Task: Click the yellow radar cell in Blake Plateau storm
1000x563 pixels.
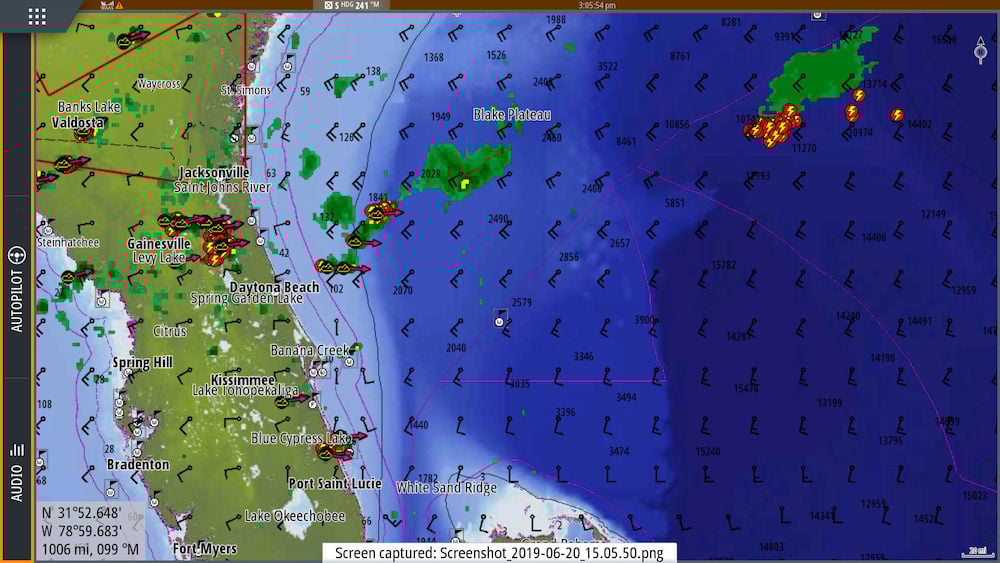Action: pos(465,183)
